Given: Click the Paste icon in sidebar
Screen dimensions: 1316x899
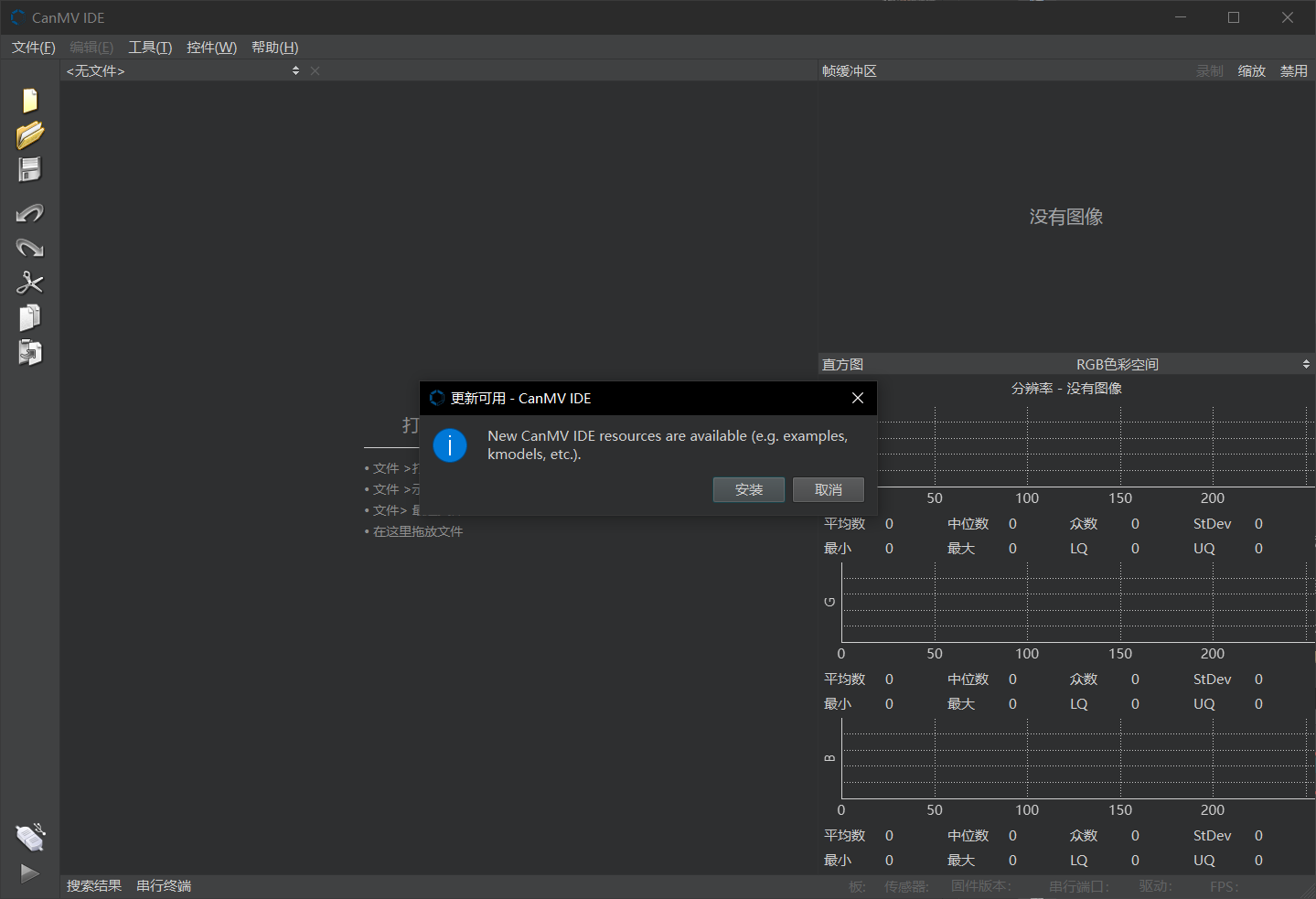Looking at the screenshot, I should point(30,352).
